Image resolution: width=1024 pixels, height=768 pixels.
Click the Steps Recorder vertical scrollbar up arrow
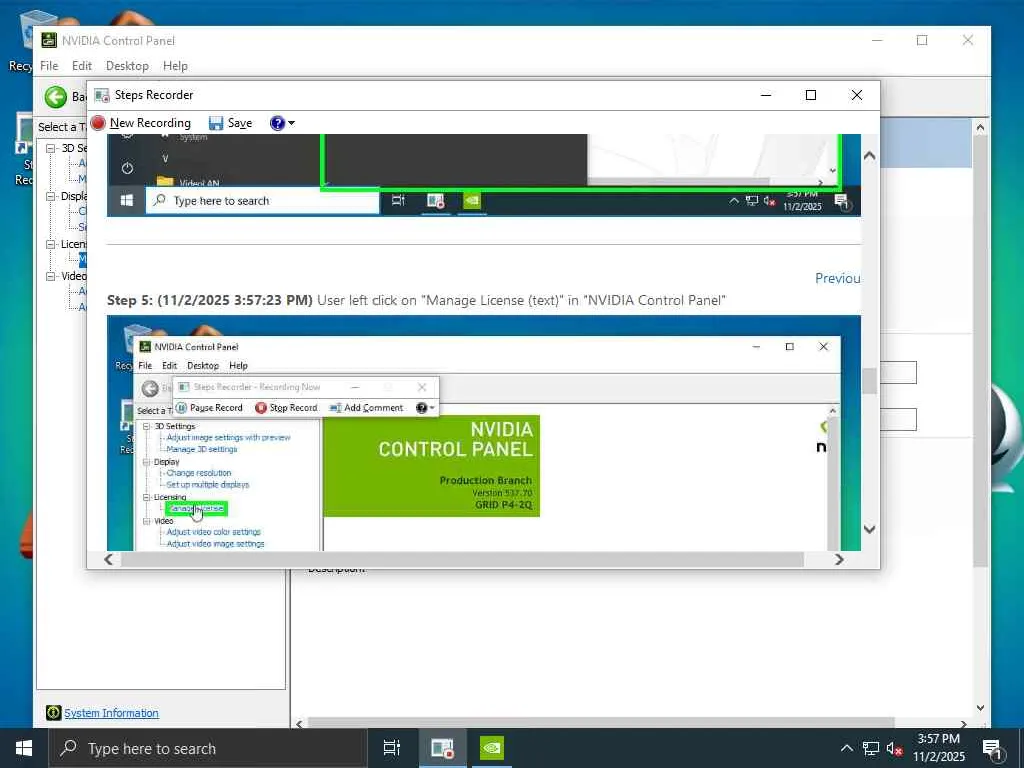(869, 156)
